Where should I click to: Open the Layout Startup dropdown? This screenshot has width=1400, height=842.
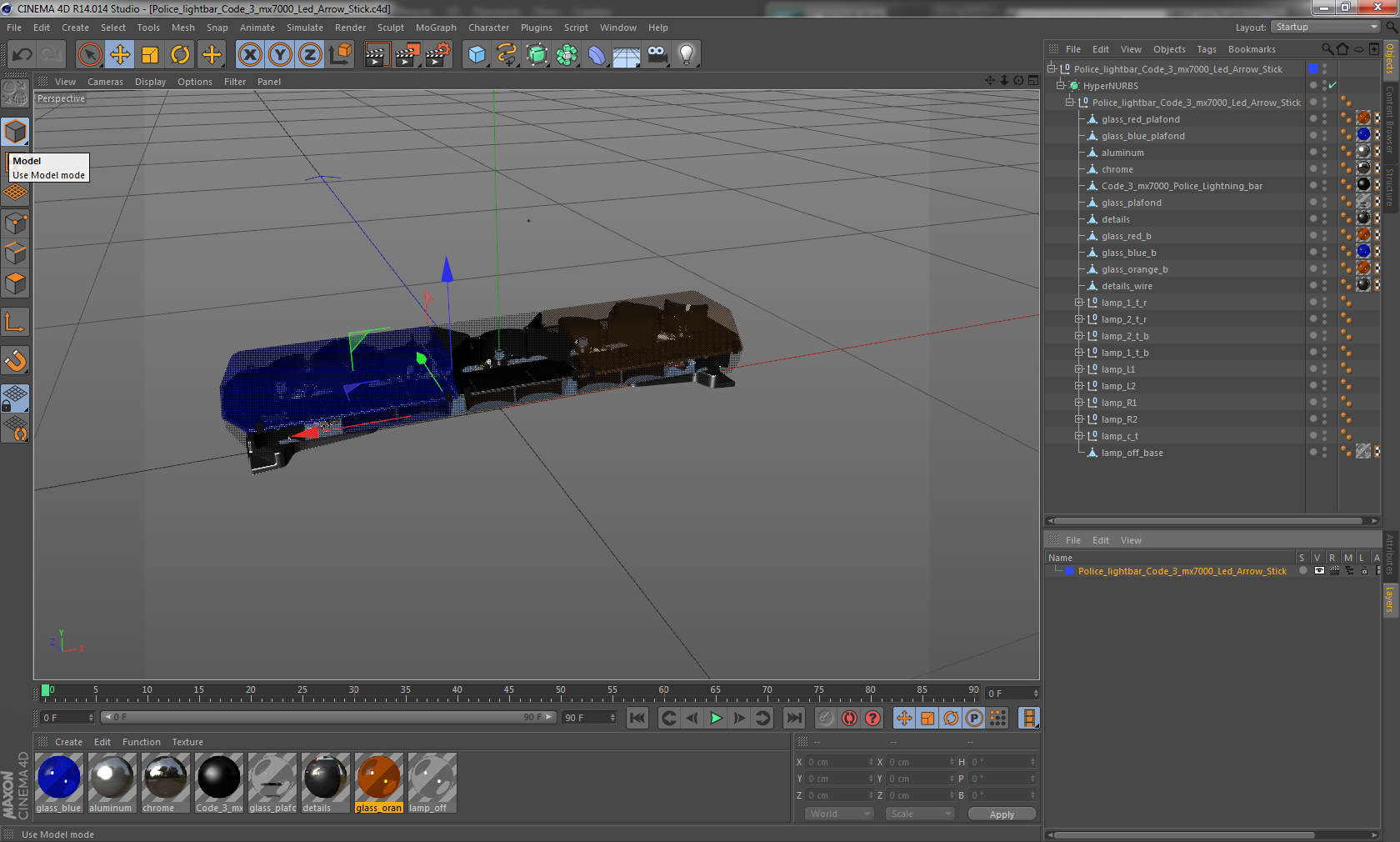pyautogui.click(x=1326, y=27)
